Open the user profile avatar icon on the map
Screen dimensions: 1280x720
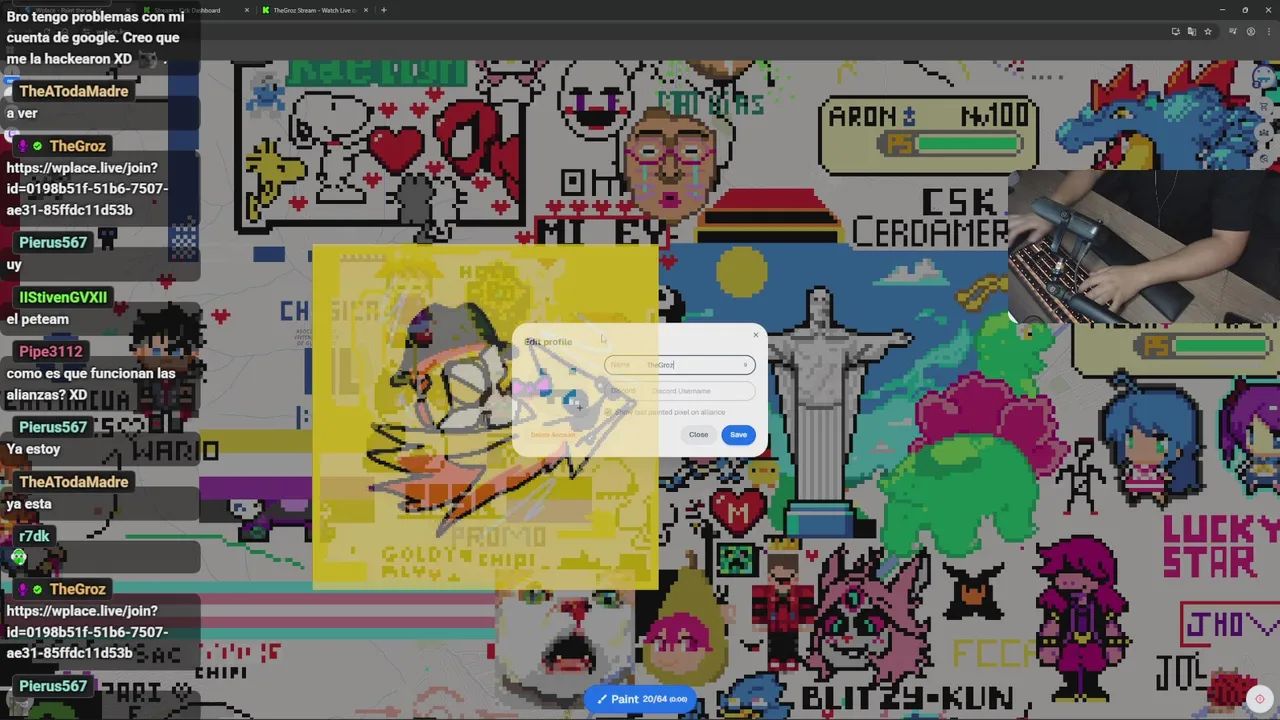[1265, 78]
